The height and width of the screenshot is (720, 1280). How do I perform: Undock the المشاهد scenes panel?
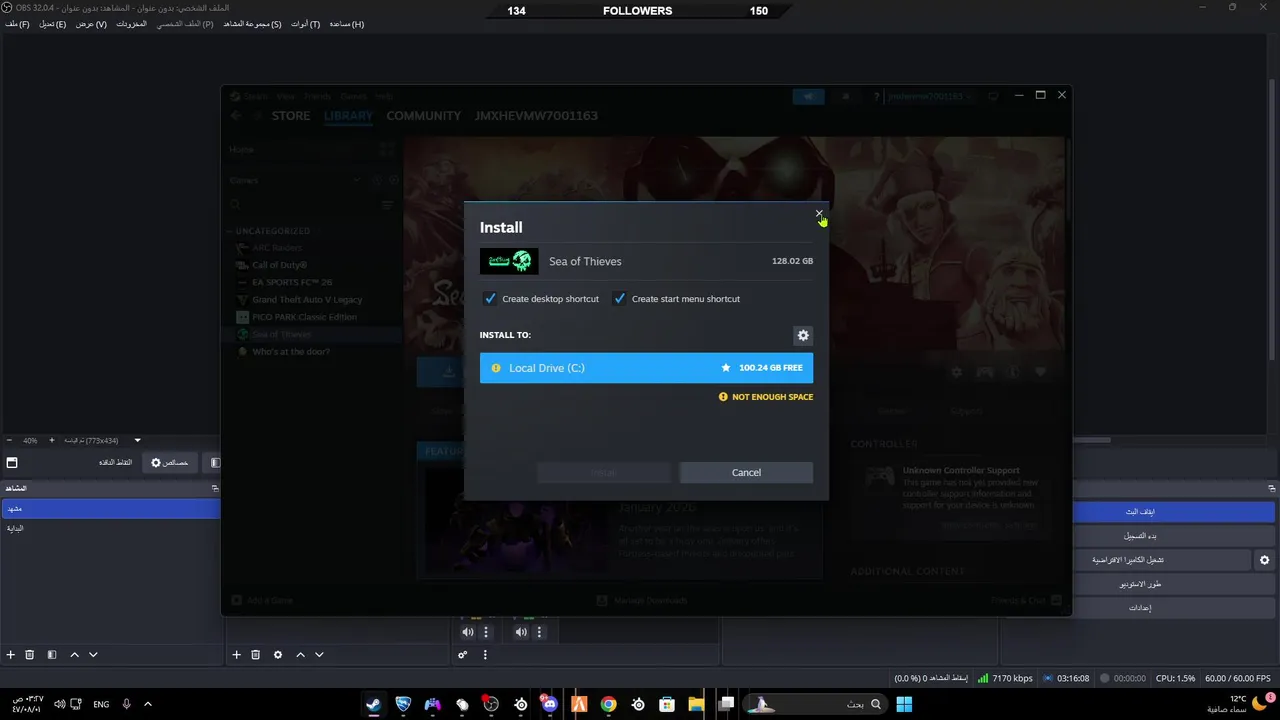pos(214,488)
